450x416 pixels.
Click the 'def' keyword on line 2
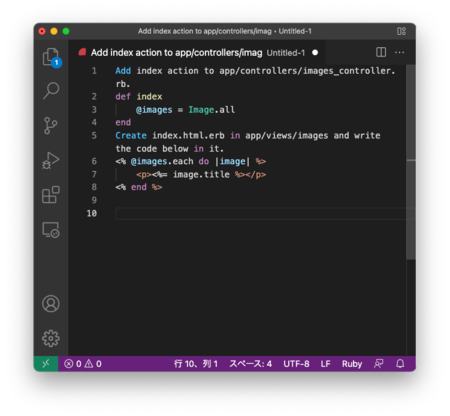tap(123, 97)
